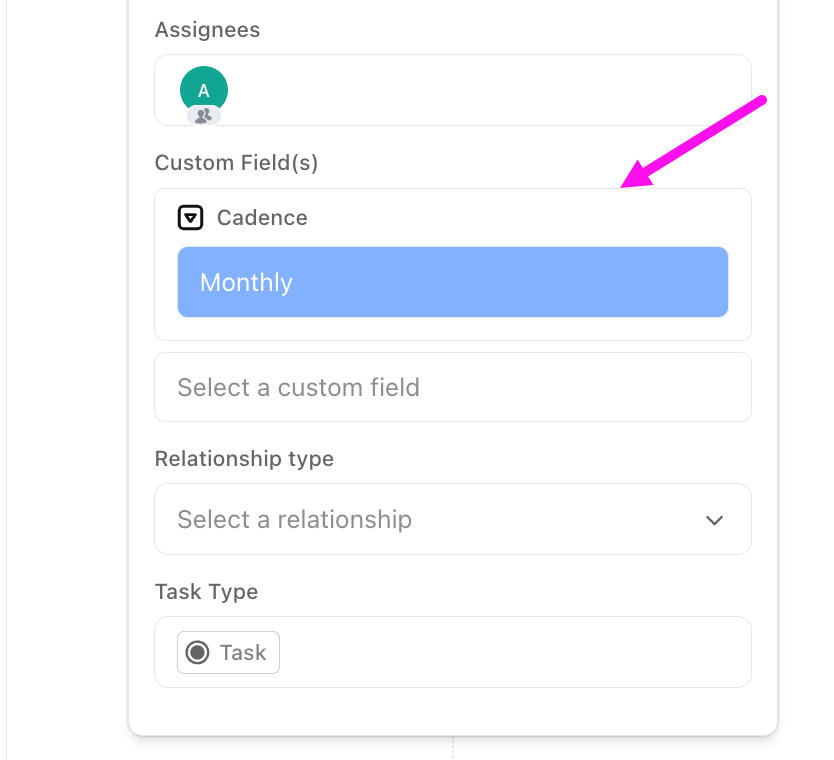Click the 'Monthly' text in Cadence

(246, 282)
